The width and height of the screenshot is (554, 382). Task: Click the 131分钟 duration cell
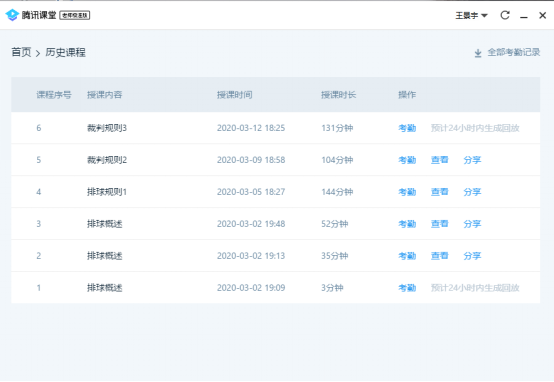click(337, 128)
